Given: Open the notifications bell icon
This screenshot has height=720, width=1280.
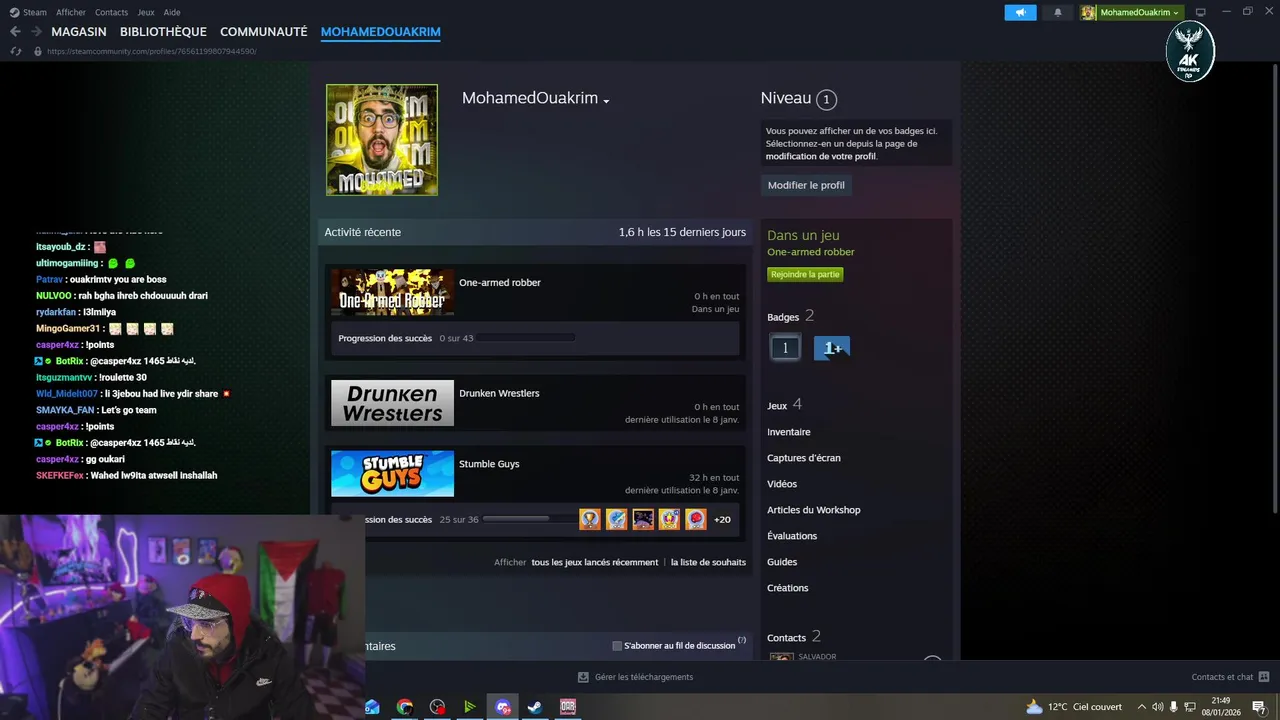Looking at the screenshot, I should click(1058, 13).
